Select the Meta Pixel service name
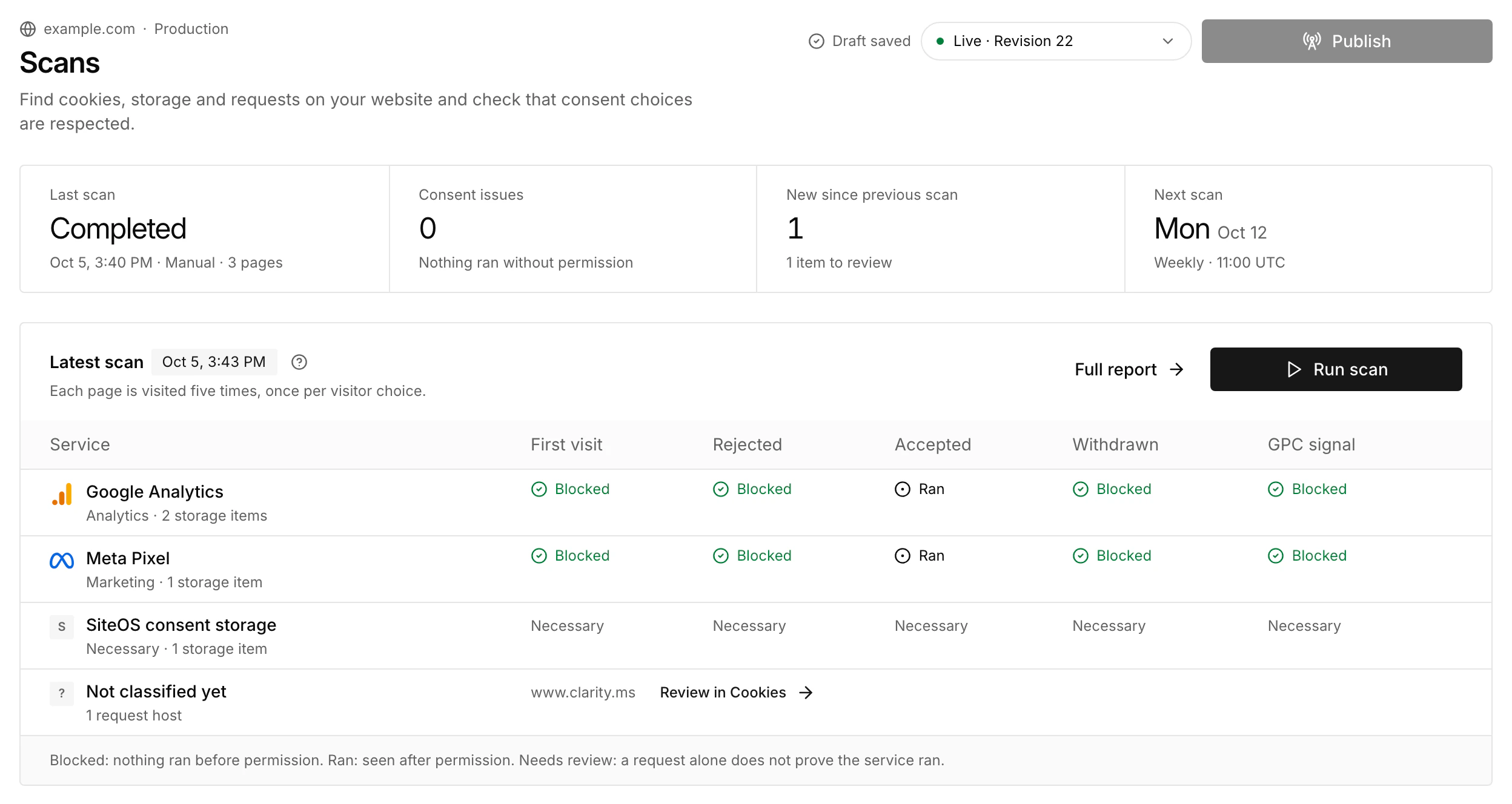This screenshot has height=804, width=1512. (128, 558)
